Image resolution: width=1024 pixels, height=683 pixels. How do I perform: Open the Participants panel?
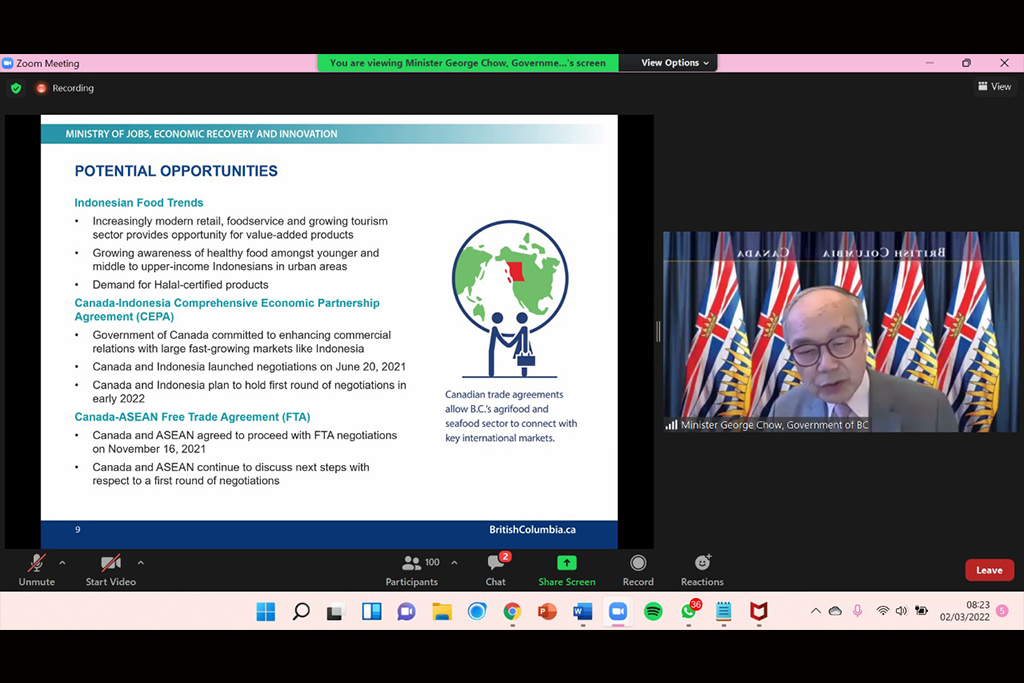pos(411,570)
